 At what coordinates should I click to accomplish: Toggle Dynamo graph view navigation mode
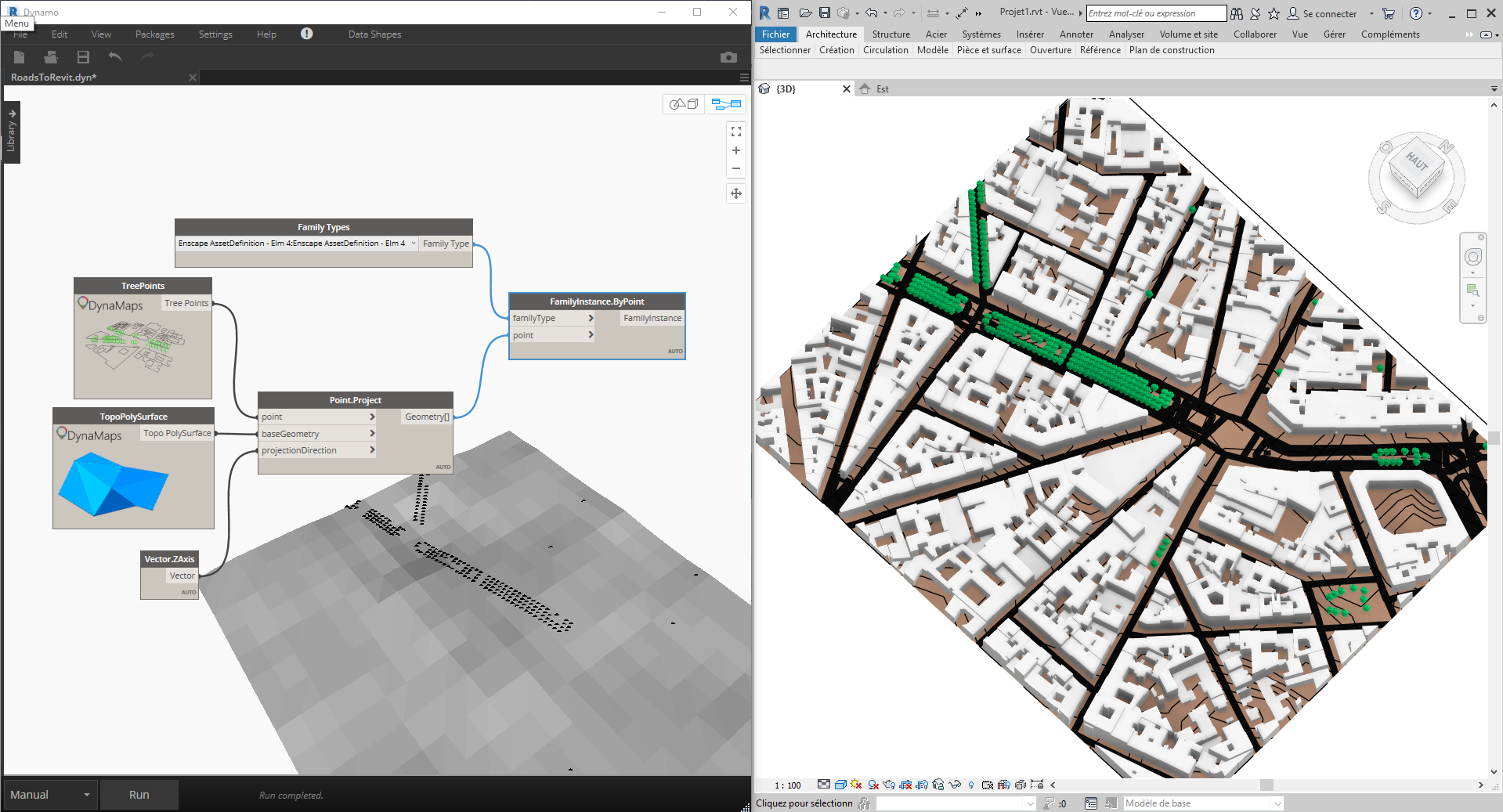point(726,104)
